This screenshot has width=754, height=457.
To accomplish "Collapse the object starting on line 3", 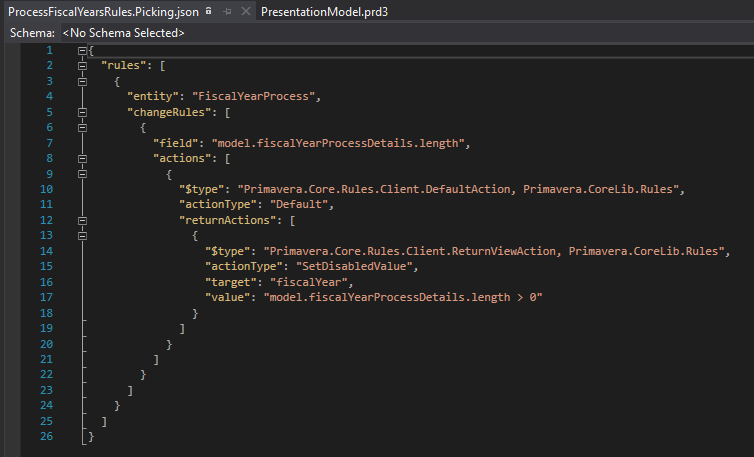I will [x=82, y=81].
